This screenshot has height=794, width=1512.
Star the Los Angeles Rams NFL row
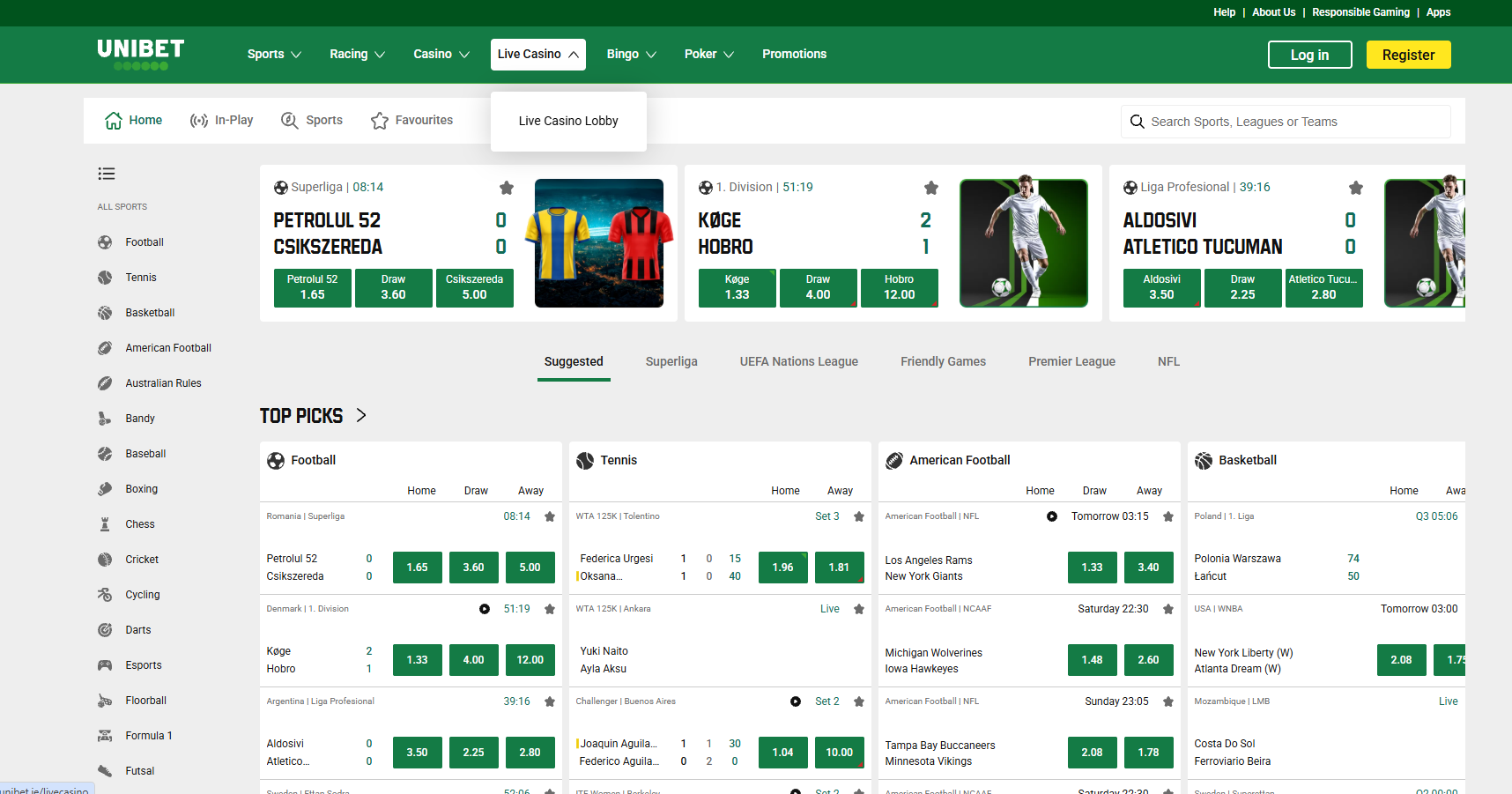[x=1168, y=516]
